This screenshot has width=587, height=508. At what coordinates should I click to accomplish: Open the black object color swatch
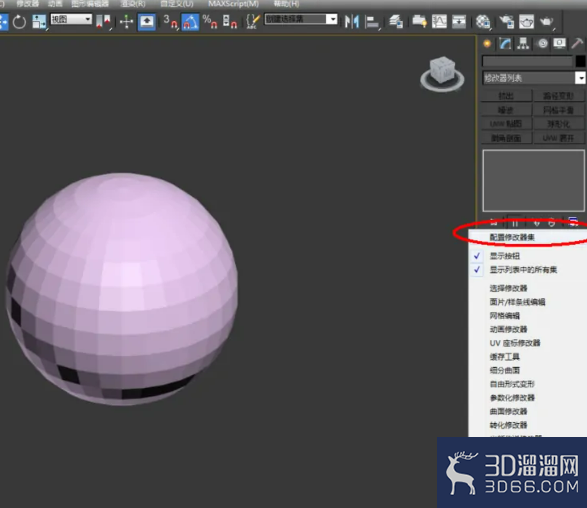[580, 61]
